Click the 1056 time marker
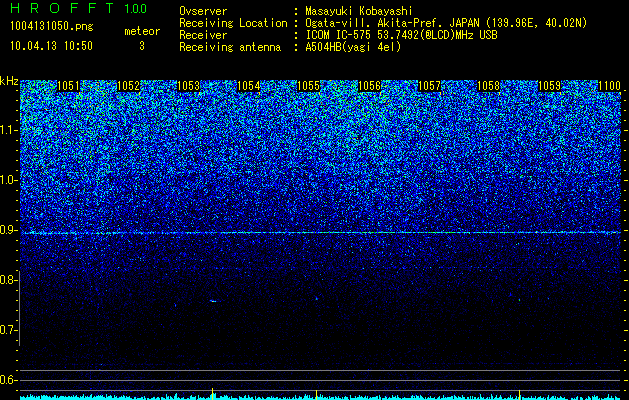The image size is (629, 400). point(369,86)
